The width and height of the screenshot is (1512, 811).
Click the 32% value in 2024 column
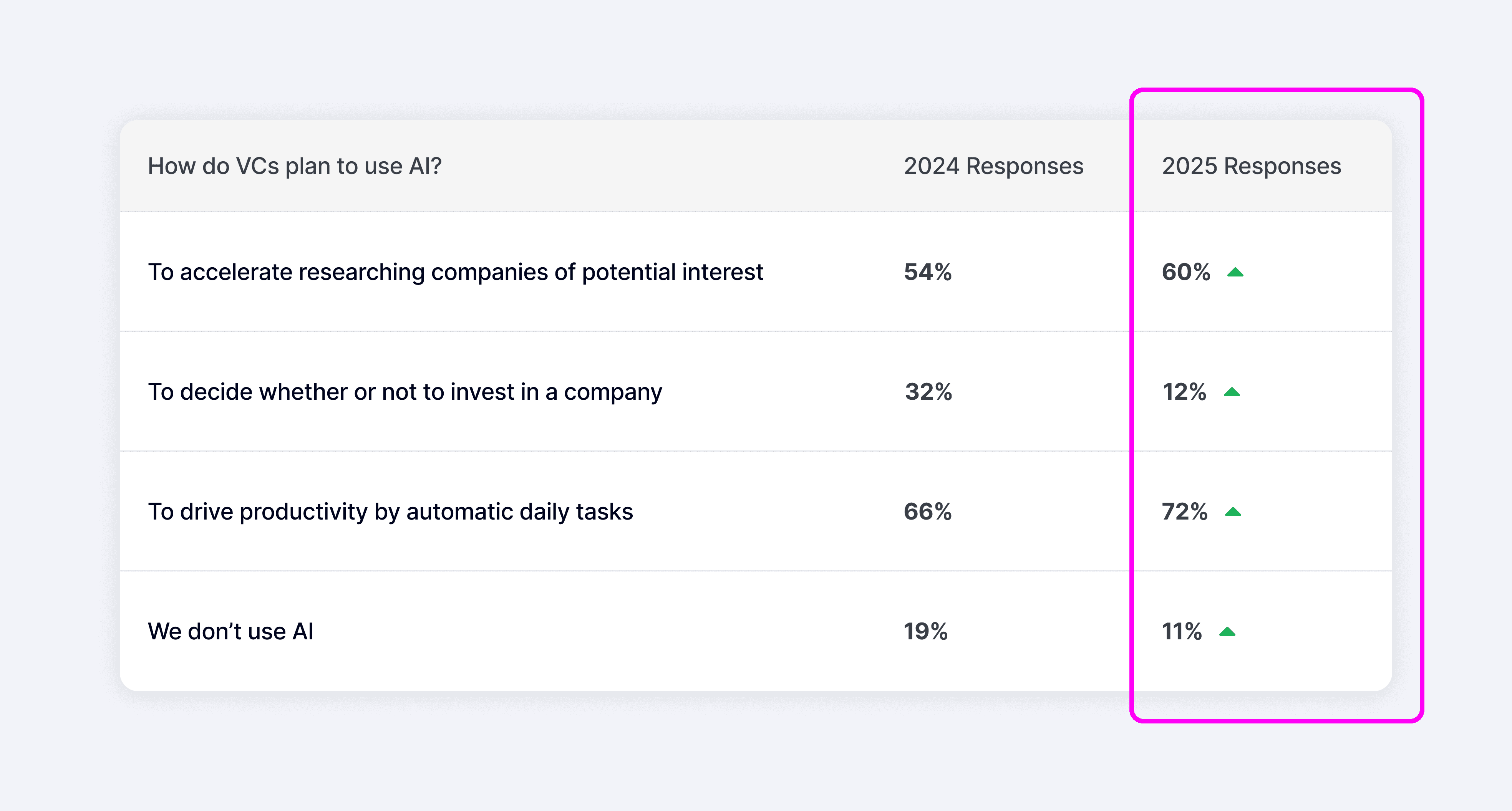pyautogui.click(x=928, y=392)
